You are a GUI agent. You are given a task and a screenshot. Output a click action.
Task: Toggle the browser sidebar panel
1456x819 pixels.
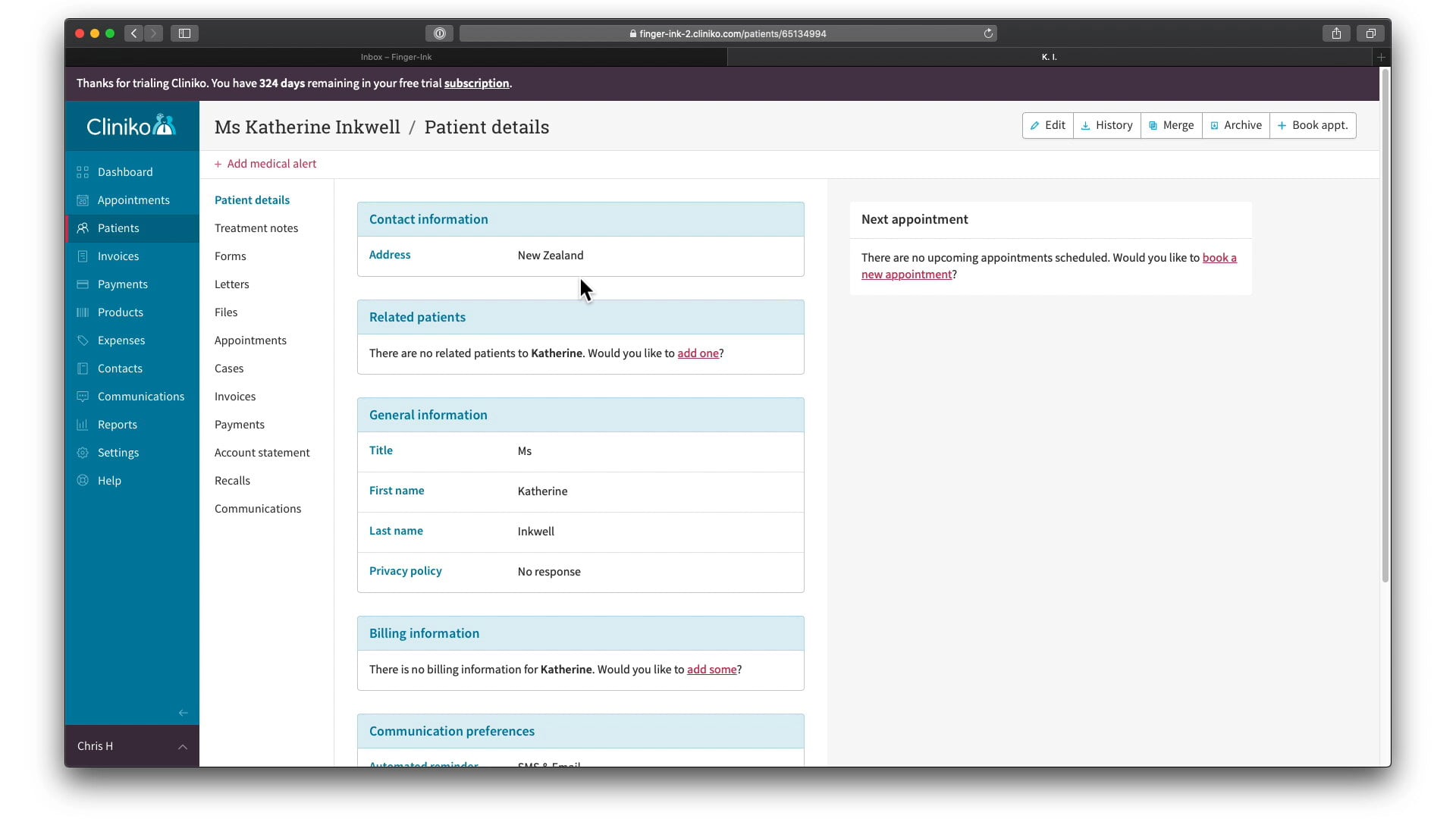(x=184, y=33)
